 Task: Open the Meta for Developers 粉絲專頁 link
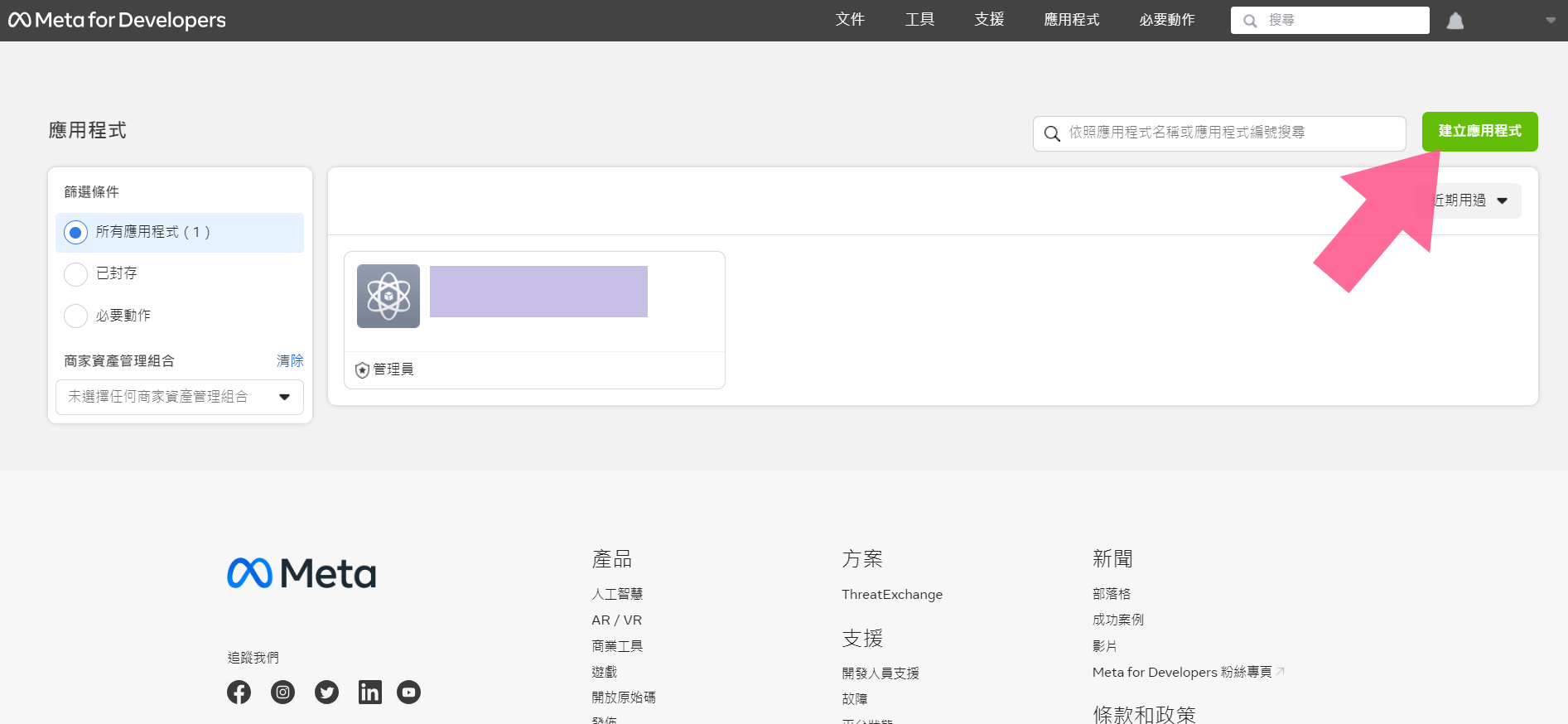(x=1188, y=672)
